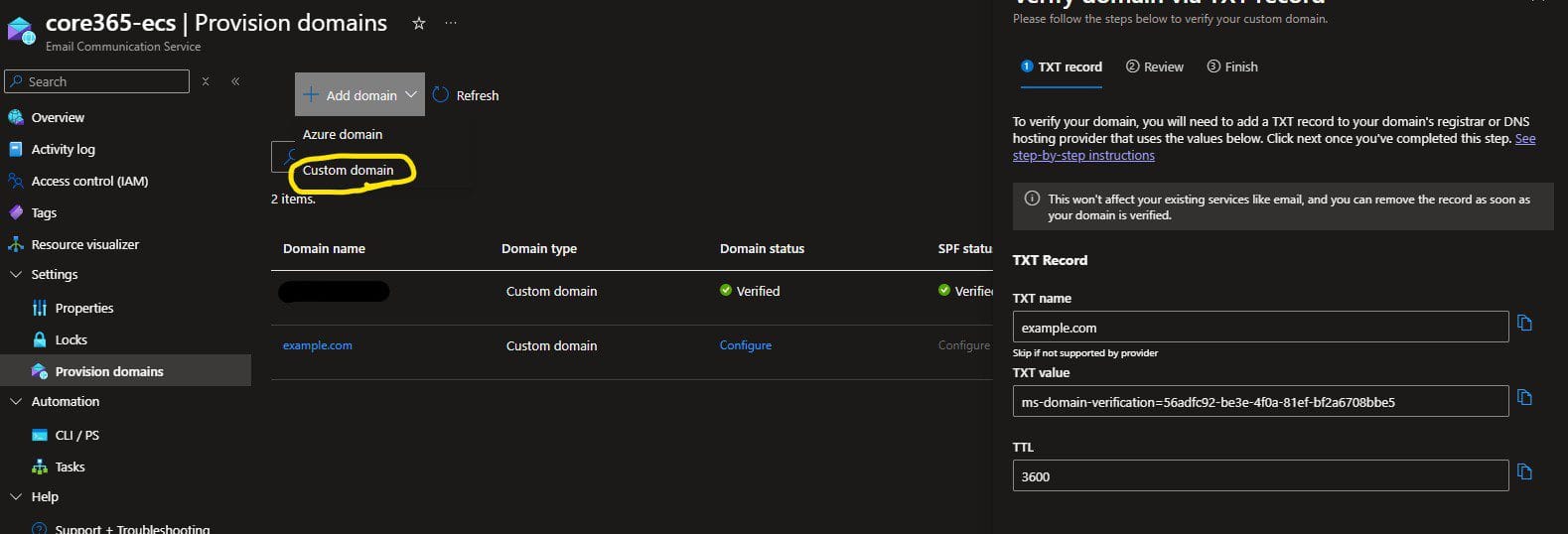This screenshot has height=534, width=1568.
Task: Click Configure under SPF status for example.com
Action: pos(964,345)
